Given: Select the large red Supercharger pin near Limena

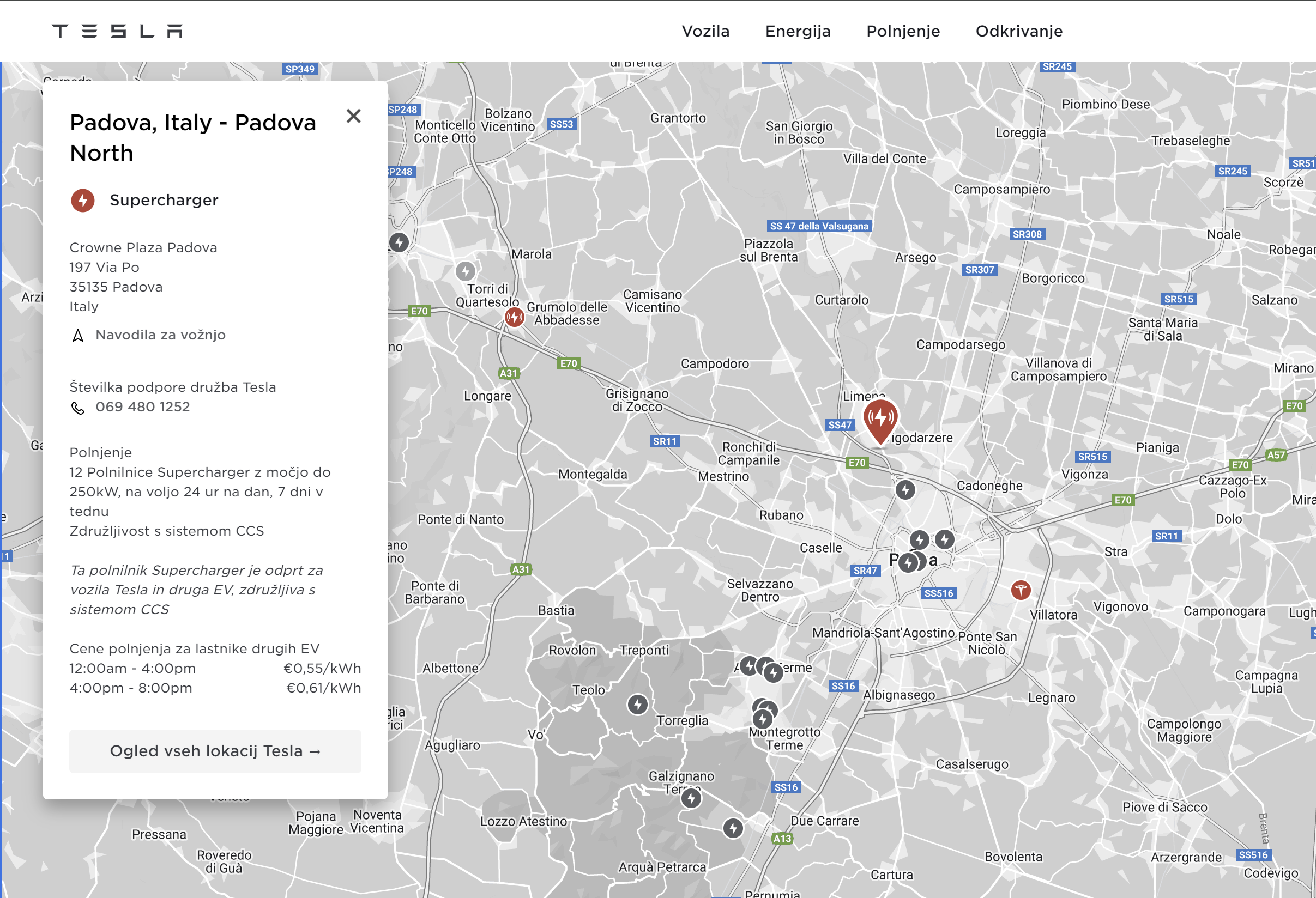Looking at the screenshot, I should click(x=880, y=422).
